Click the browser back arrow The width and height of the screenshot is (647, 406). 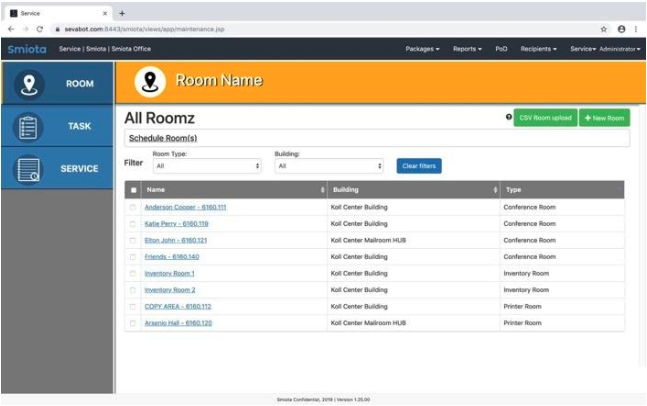tap(11, 29)
